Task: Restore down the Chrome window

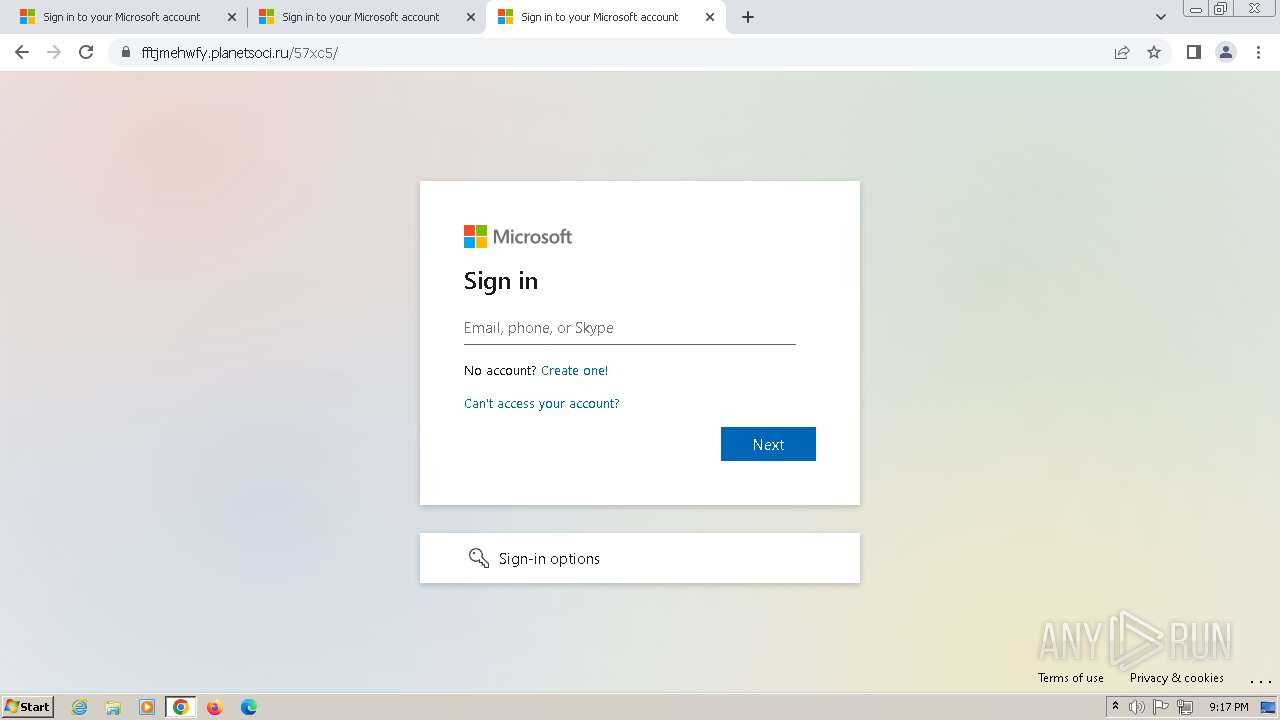Action: 1221,8
